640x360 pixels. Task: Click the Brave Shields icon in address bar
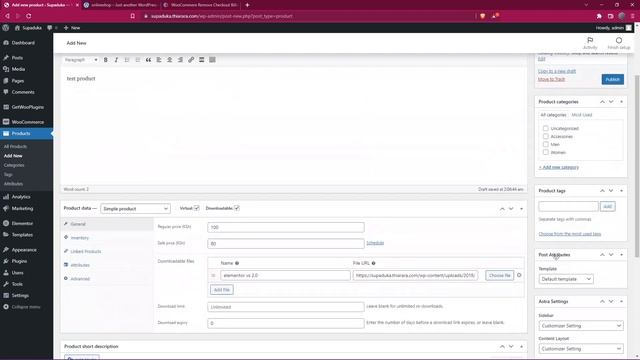point(482,16)
